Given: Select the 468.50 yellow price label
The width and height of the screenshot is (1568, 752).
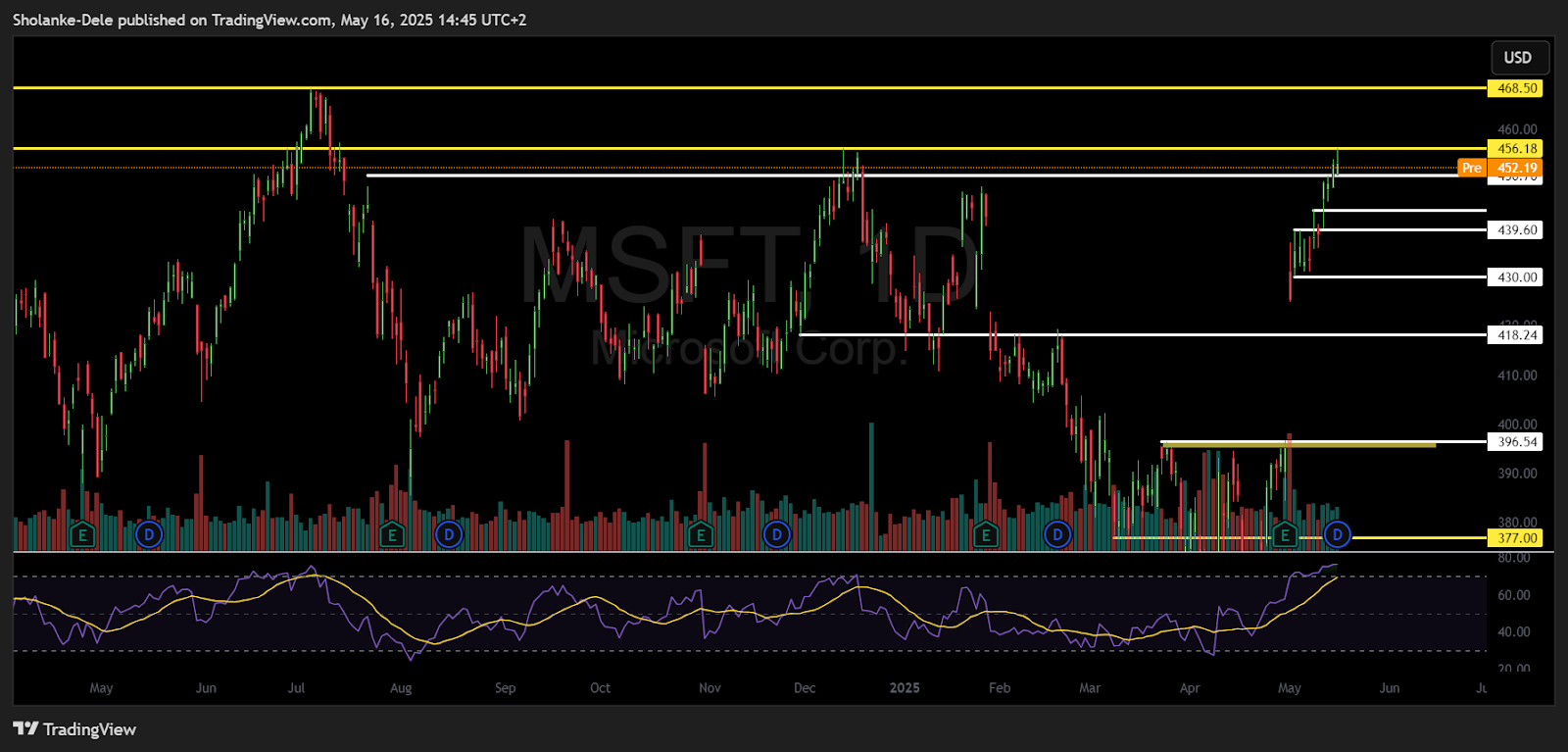Looking at the screenshot, I should [x=1515, y=88].
